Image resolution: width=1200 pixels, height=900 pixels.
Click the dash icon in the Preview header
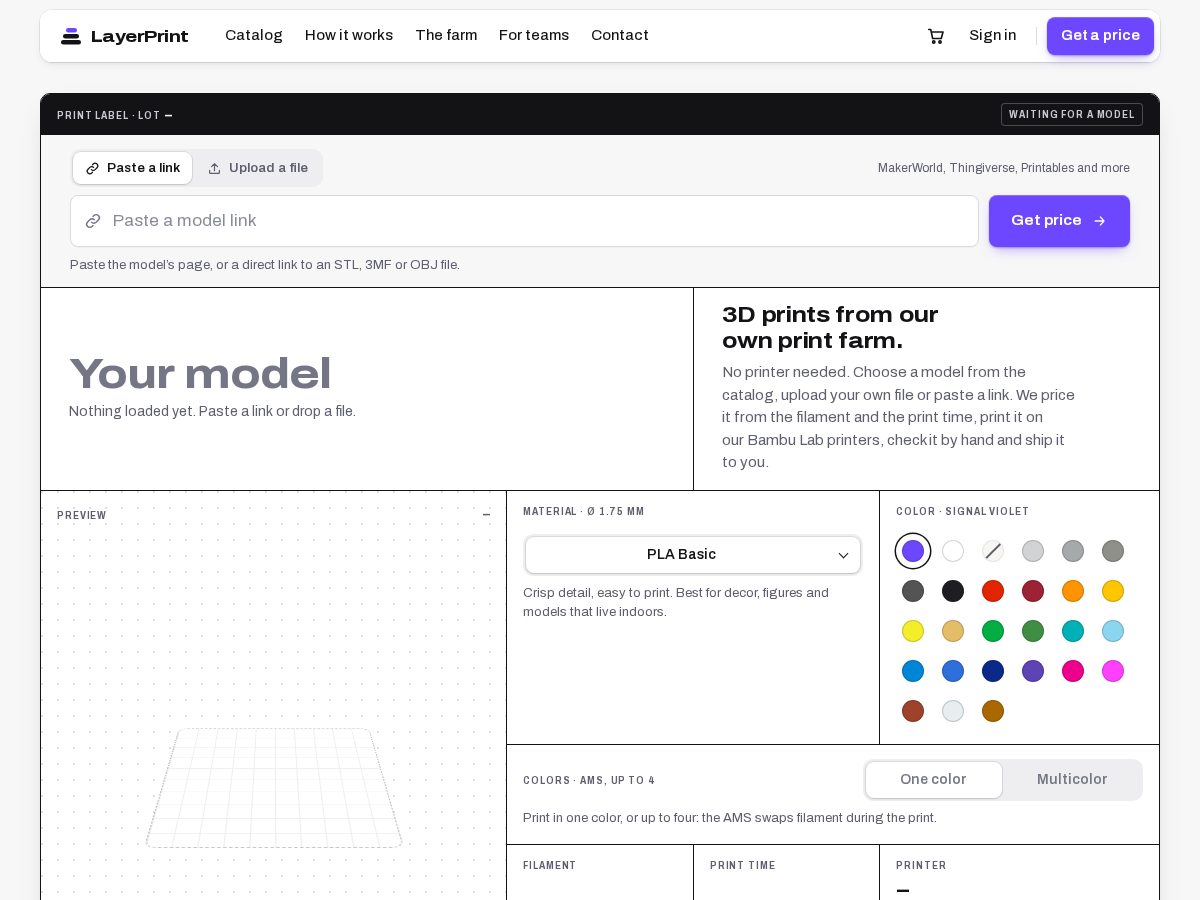(x=486, y=515)
